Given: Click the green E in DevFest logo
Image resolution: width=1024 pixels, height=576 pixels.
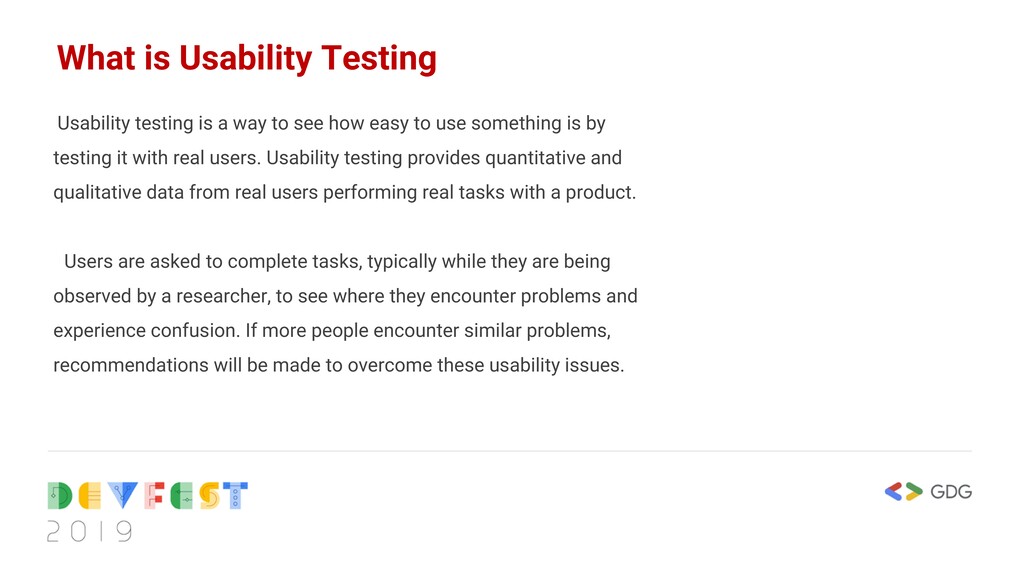Looking at the screenshot, I should pyautogui.click(x=182, y=496).
